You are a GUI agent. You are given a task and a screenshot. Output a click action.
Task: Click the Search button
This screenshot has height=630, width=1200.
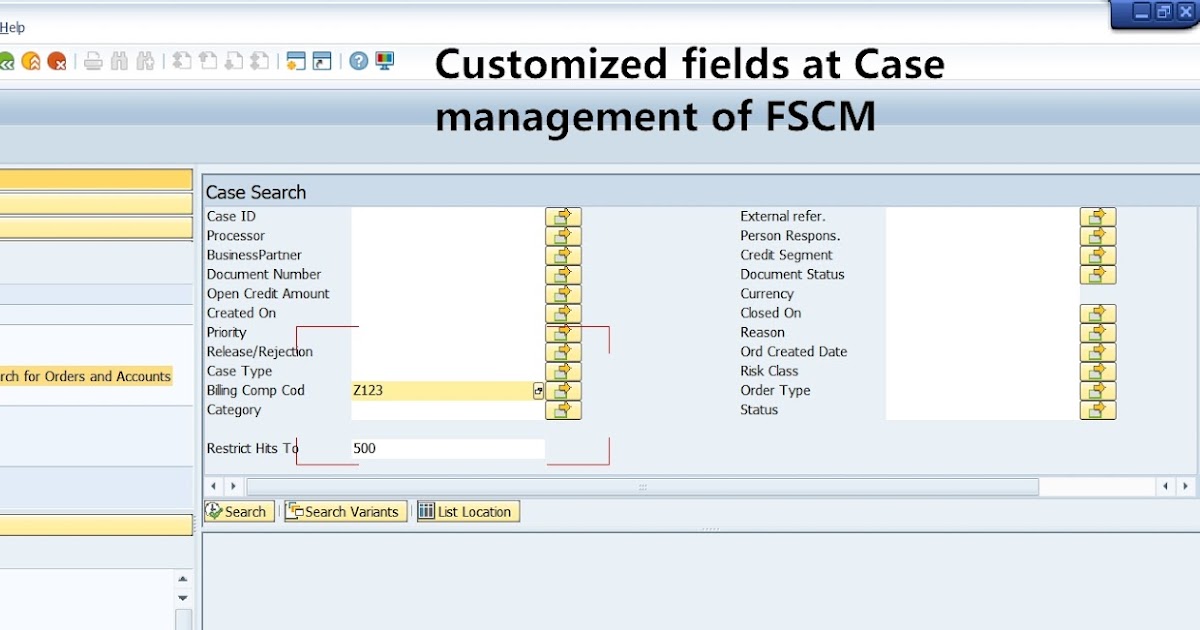(238, 511)
